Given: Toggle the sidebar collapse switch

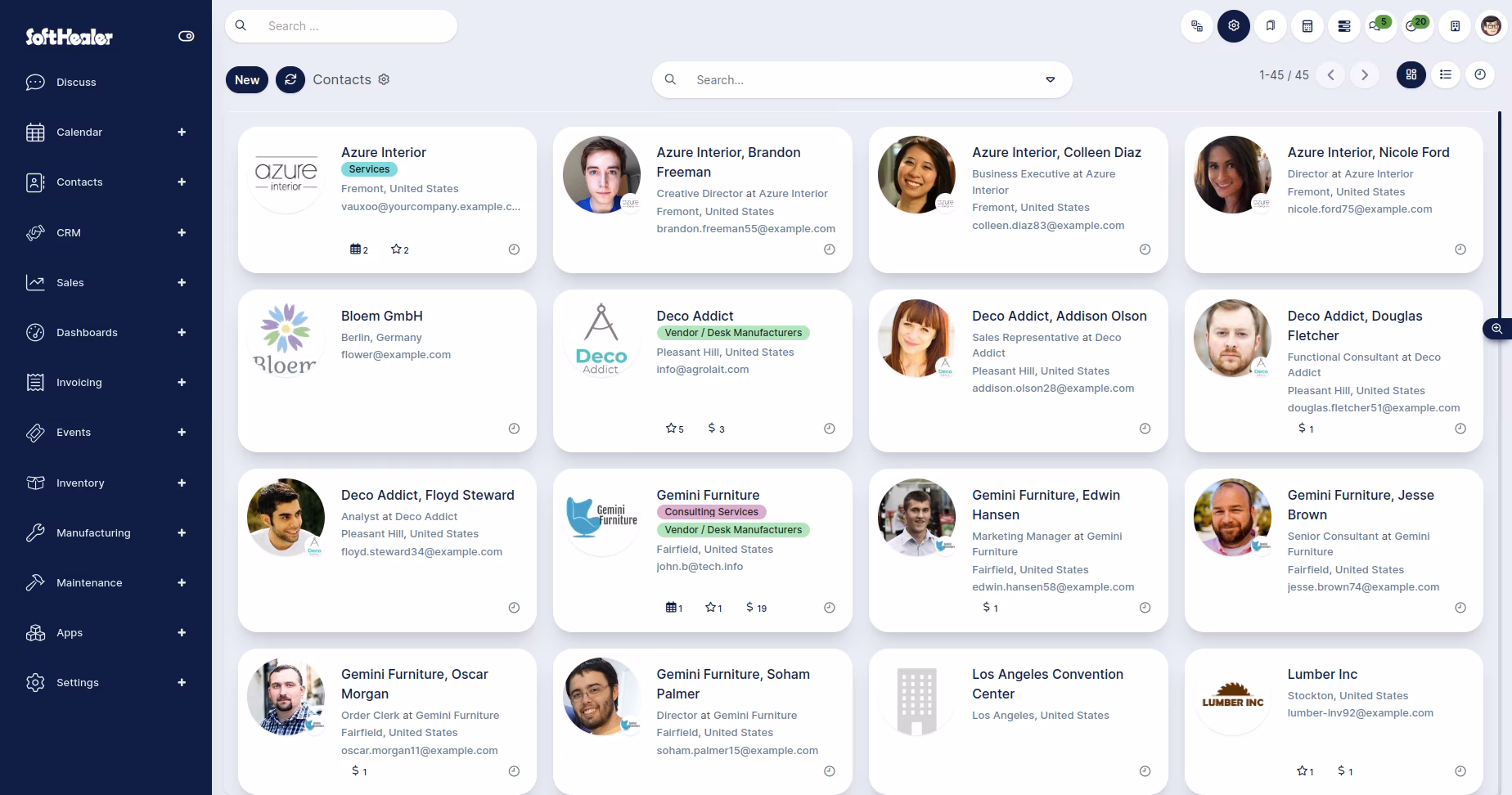Looking at the screenshot, I should (187, 36).
